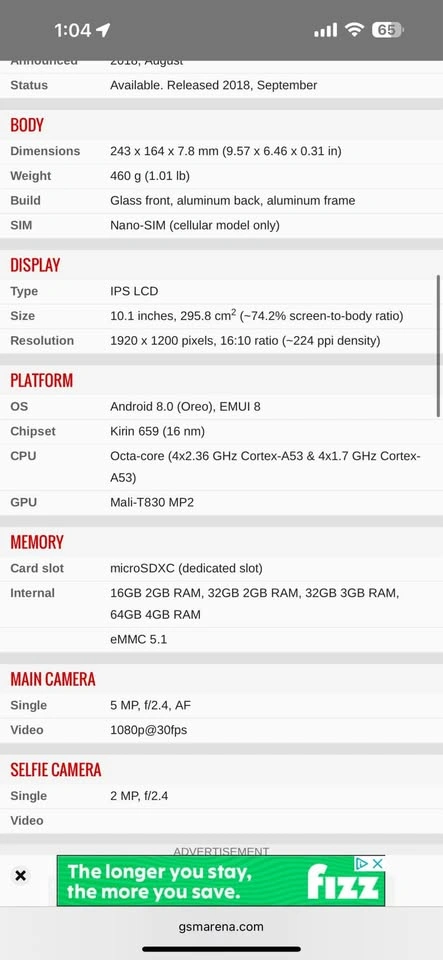Tap the home indicator bar at the bottom

pyautogui.click(x=222, y=949)
